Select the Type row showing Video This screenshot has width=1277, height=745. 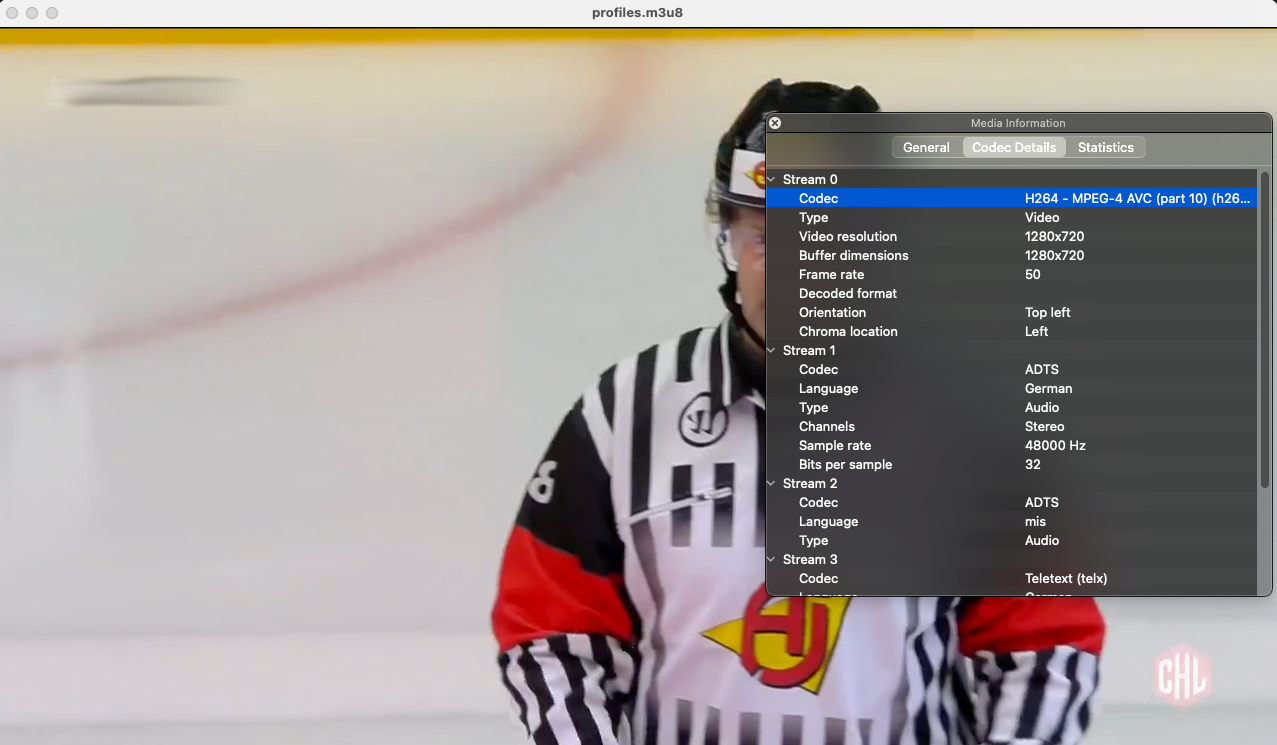(x=1011, y=217)
